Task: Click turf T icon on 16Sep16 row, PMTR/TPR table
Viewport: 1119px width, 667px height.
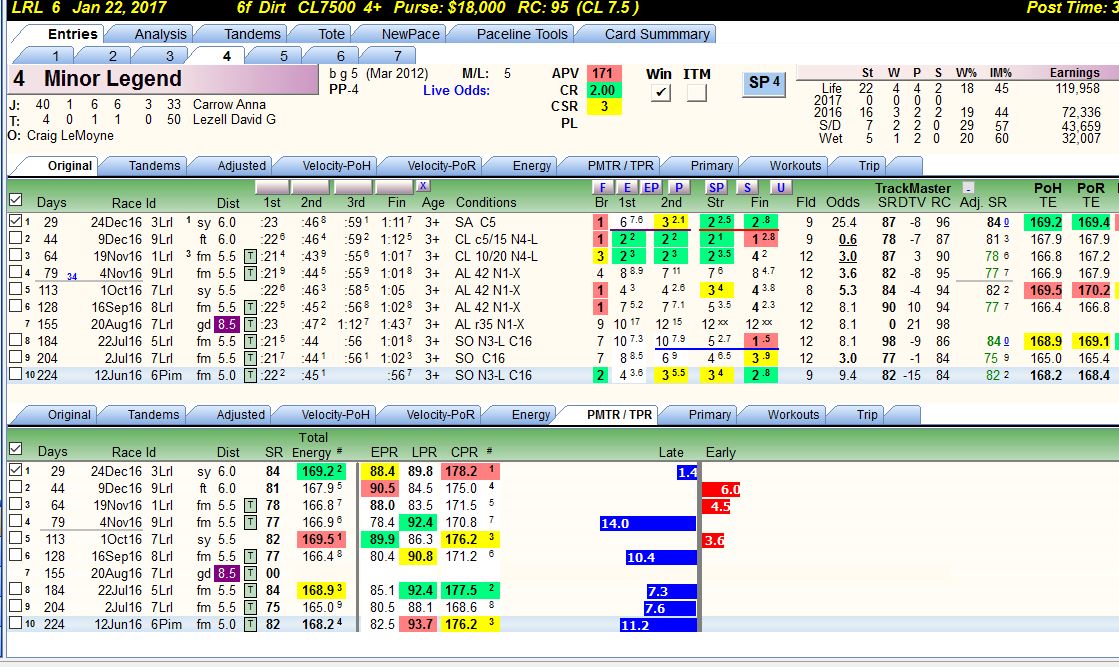Action: coord(250,556)
